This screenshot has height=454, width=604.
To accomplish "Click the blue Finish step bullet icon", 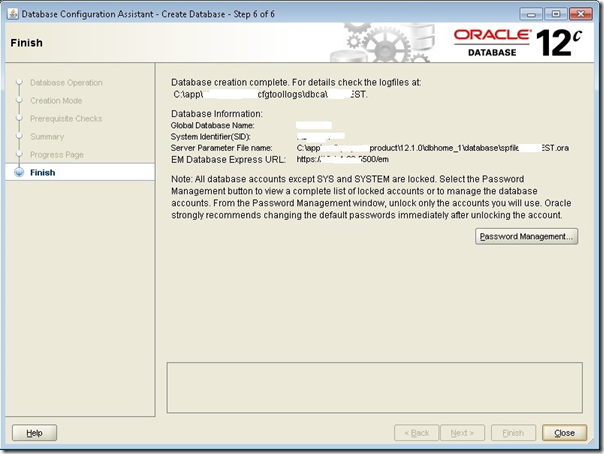I will coord(19,173).
